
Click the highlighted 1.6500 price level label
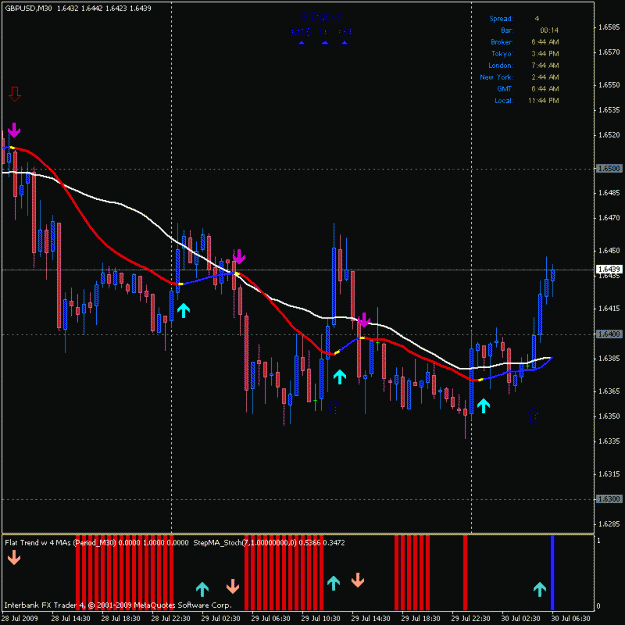coord(609,169)
